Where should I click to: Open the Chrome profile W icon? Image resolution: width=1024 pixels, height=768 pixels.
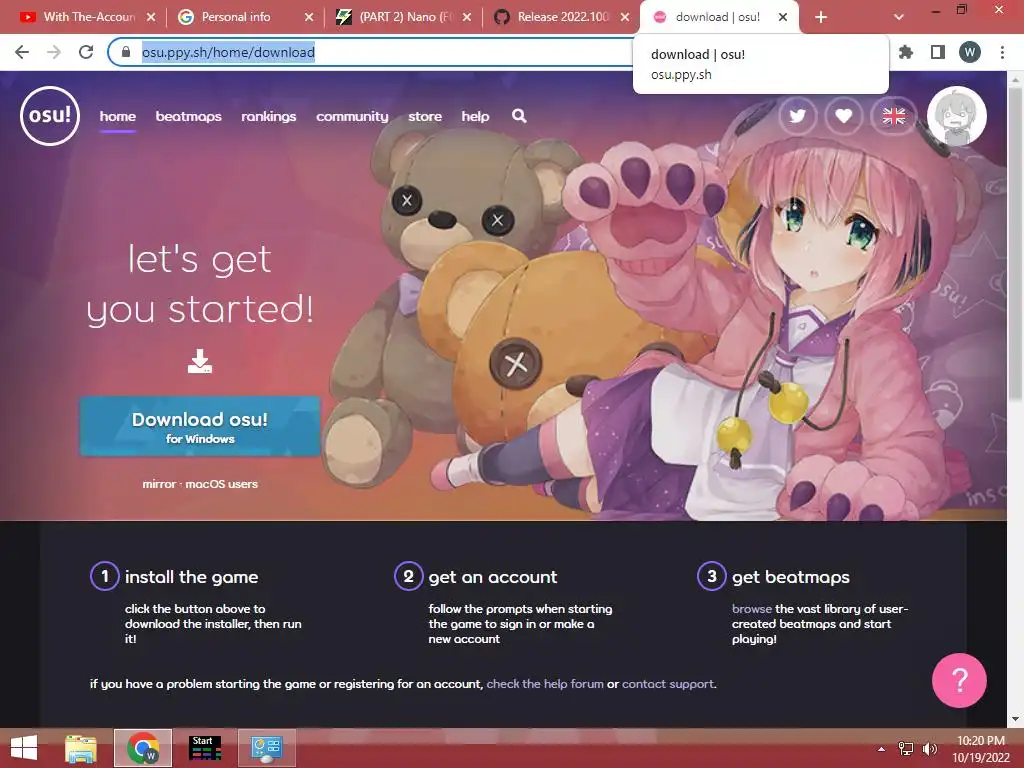click(970, 52)
